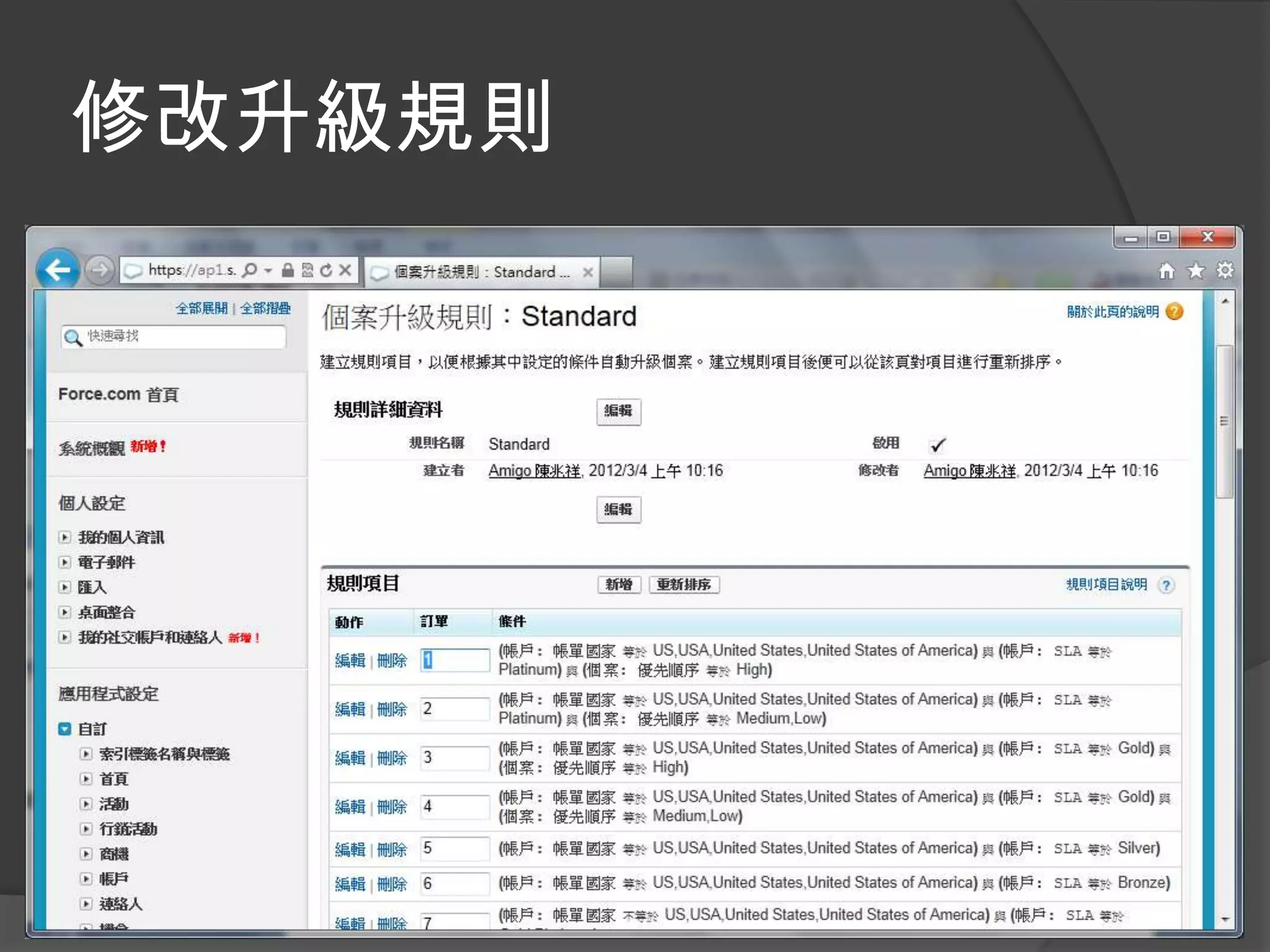Screen dimensions: 1270x952
Task: Click the browser home icon
Action: [x=1167, y=271]
